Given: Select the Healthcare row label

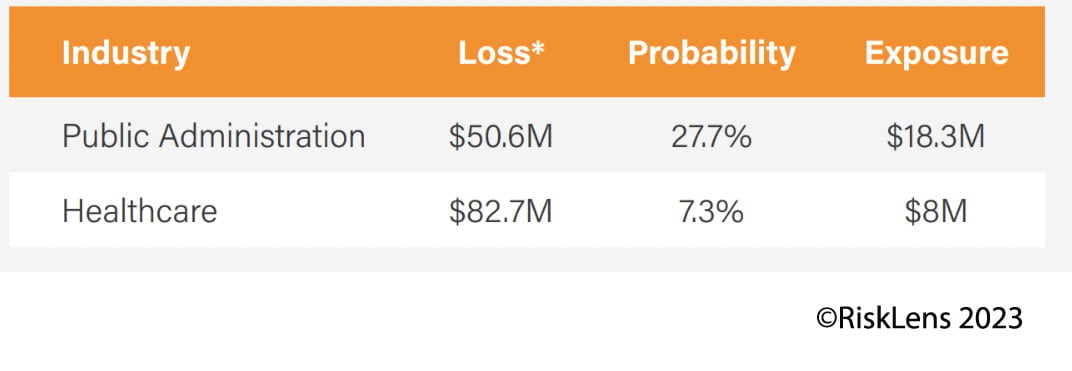Looking at the screenshot, I should point(139,210).
